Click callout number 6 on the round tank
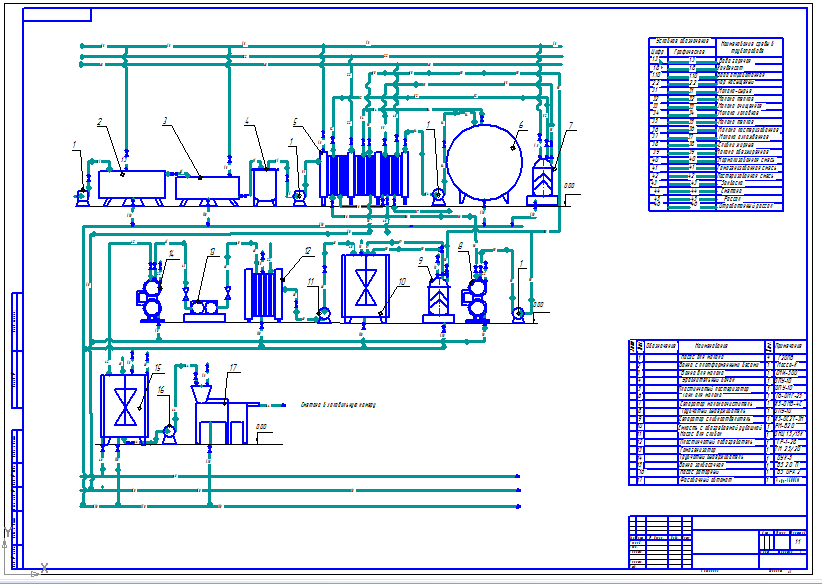The width and height of the screenshot is (822, 584). pos(521,125)
